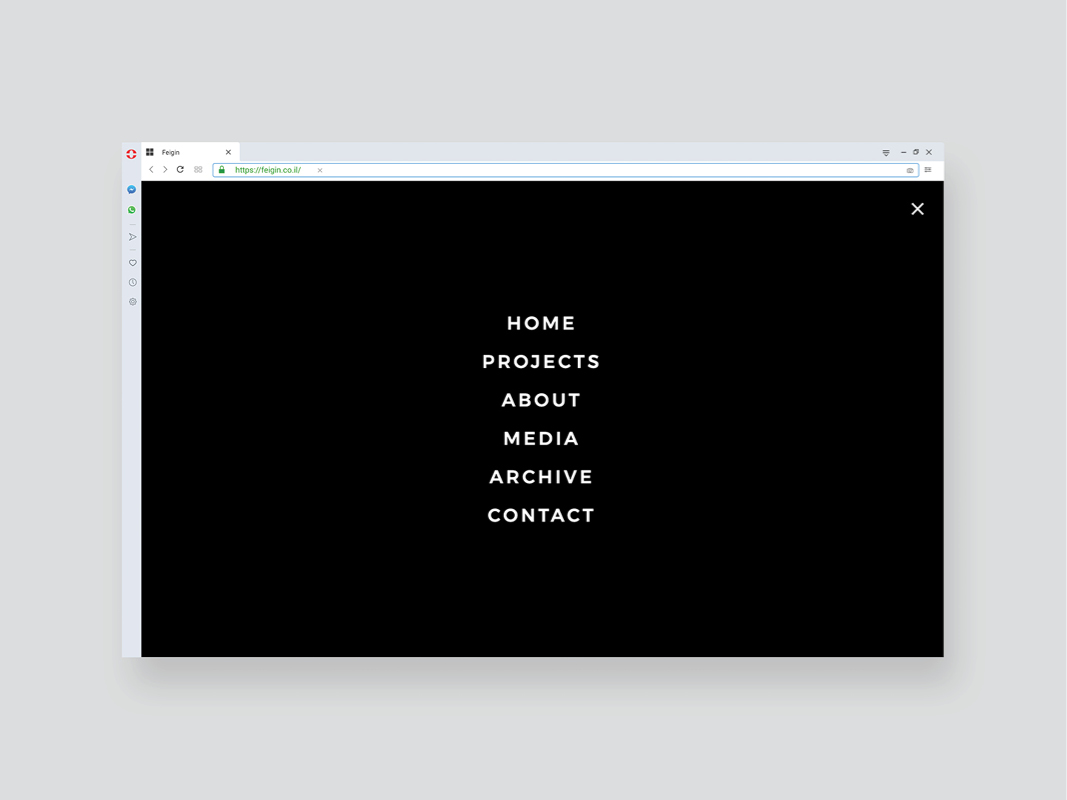Close the fullscreen navigation menu overlay
The image size is (1067, 800).
click(x=917, y=209)
